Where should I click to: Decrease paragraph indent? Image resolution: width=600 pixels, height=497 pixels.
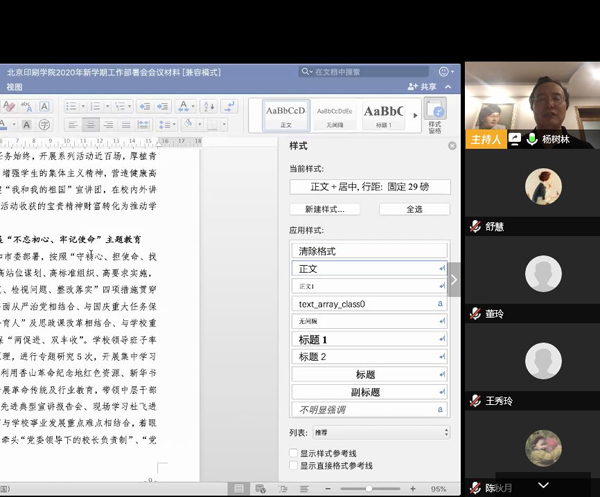click(145, 106)
